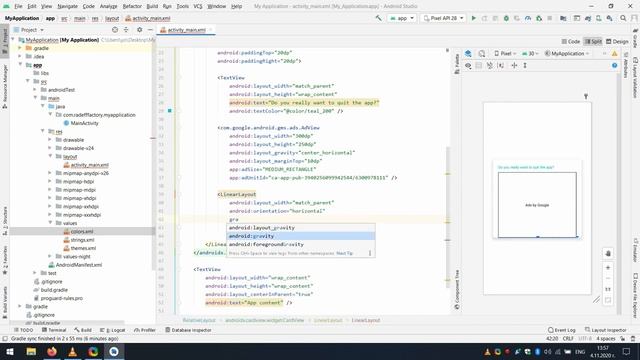Click the Select Opened File target icon in Project panel

click(x=115, y=30)
